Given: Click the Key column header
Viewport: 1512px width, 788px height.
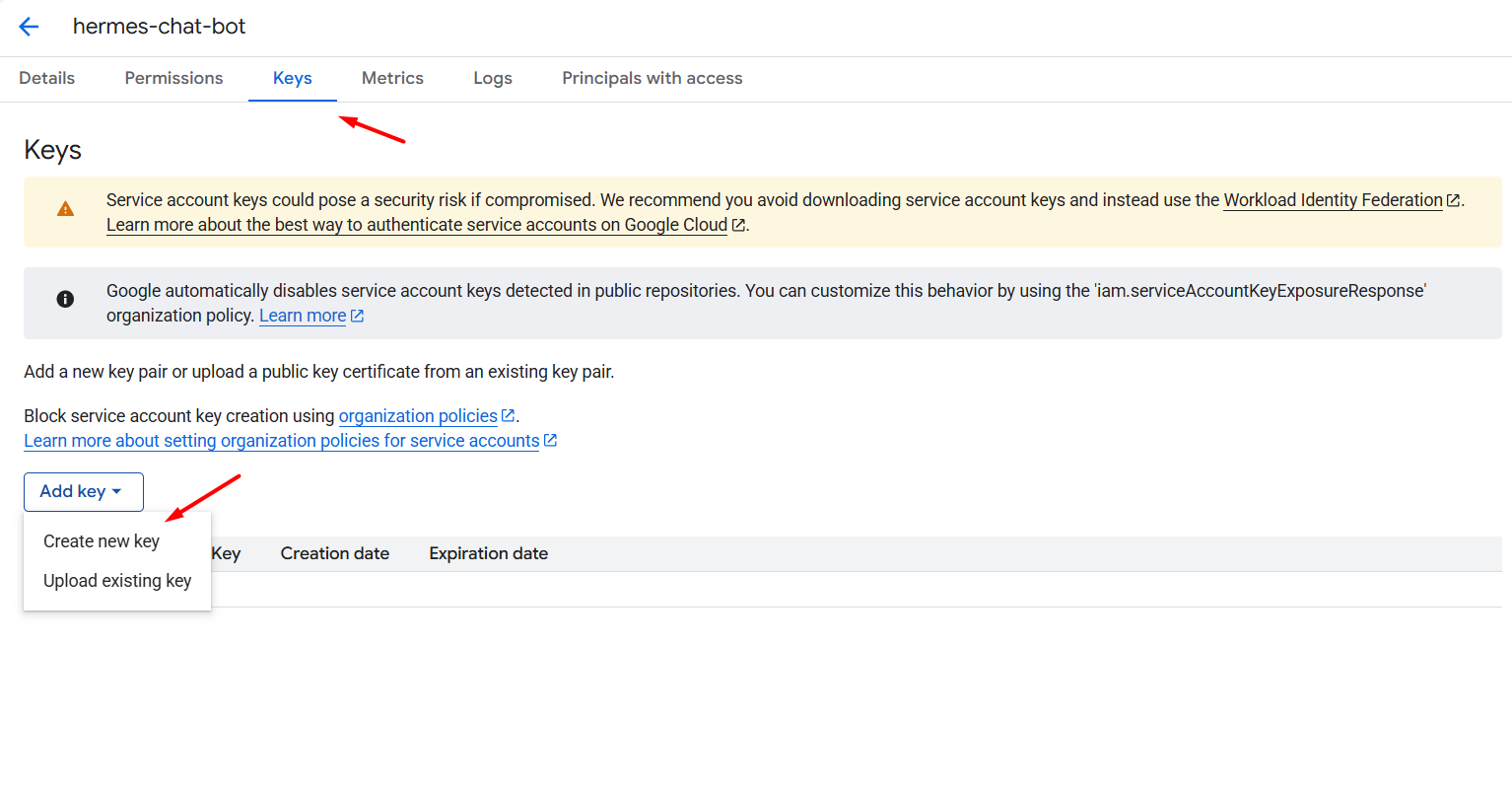Looking at the screenshot, I should (x=226, y=554).
